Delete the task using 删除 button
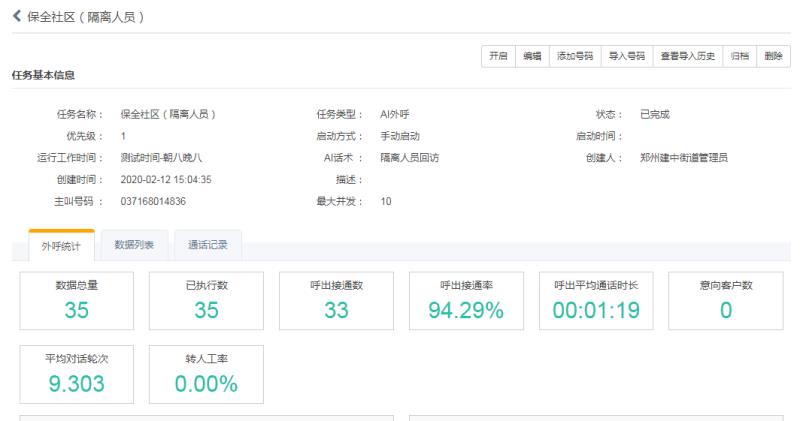This screenshot has height=421, width=800. coord(773,57)
